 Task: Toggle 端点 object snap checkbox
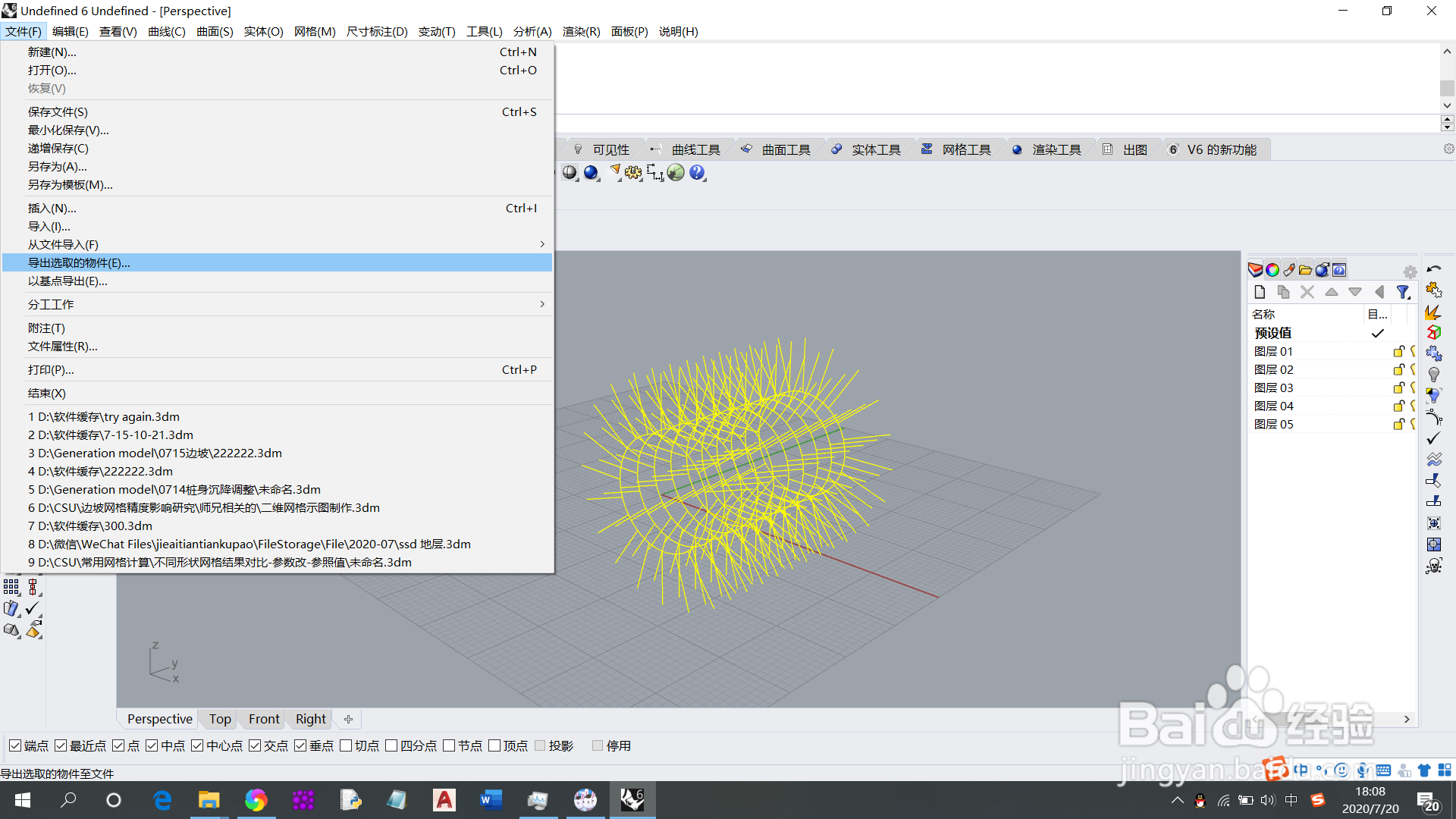(x=15, y=746)
